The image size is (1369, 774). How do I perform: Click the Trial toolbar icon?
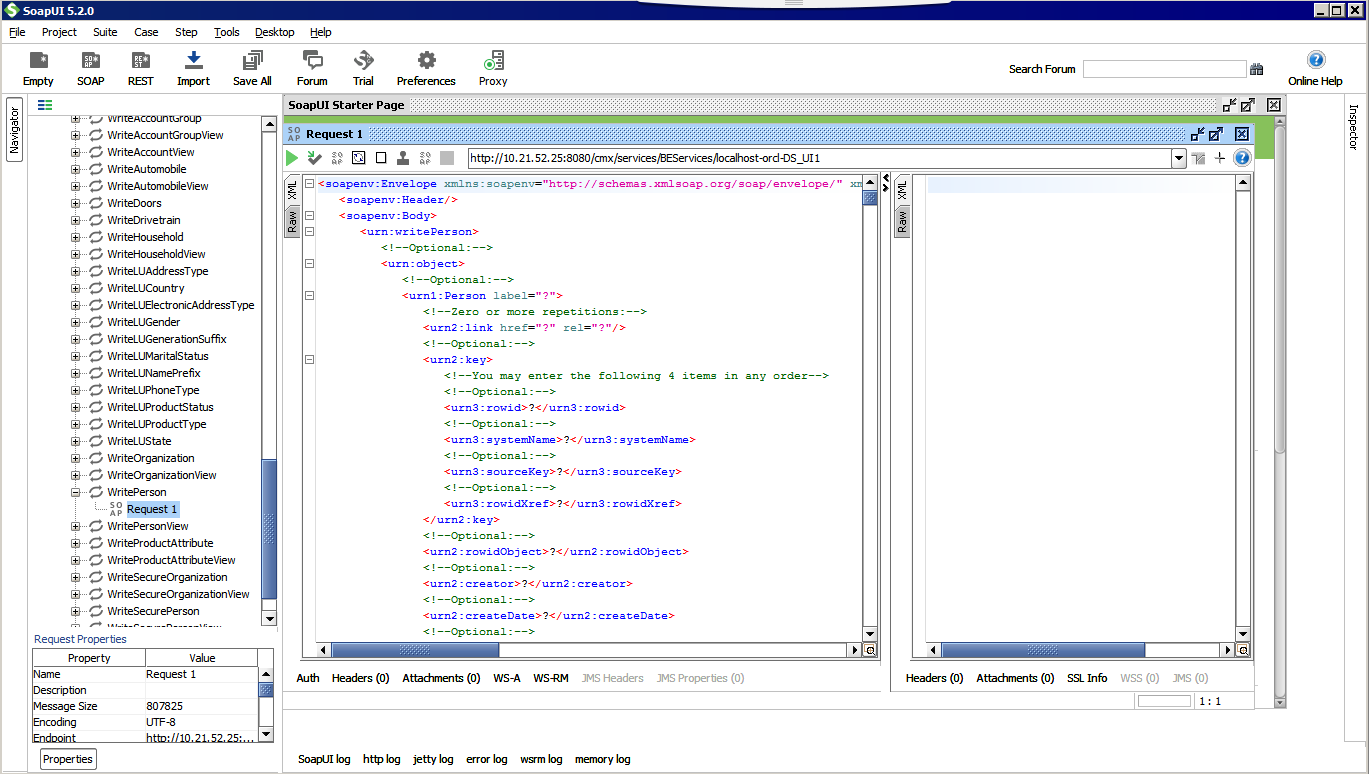tap(363, 68)
